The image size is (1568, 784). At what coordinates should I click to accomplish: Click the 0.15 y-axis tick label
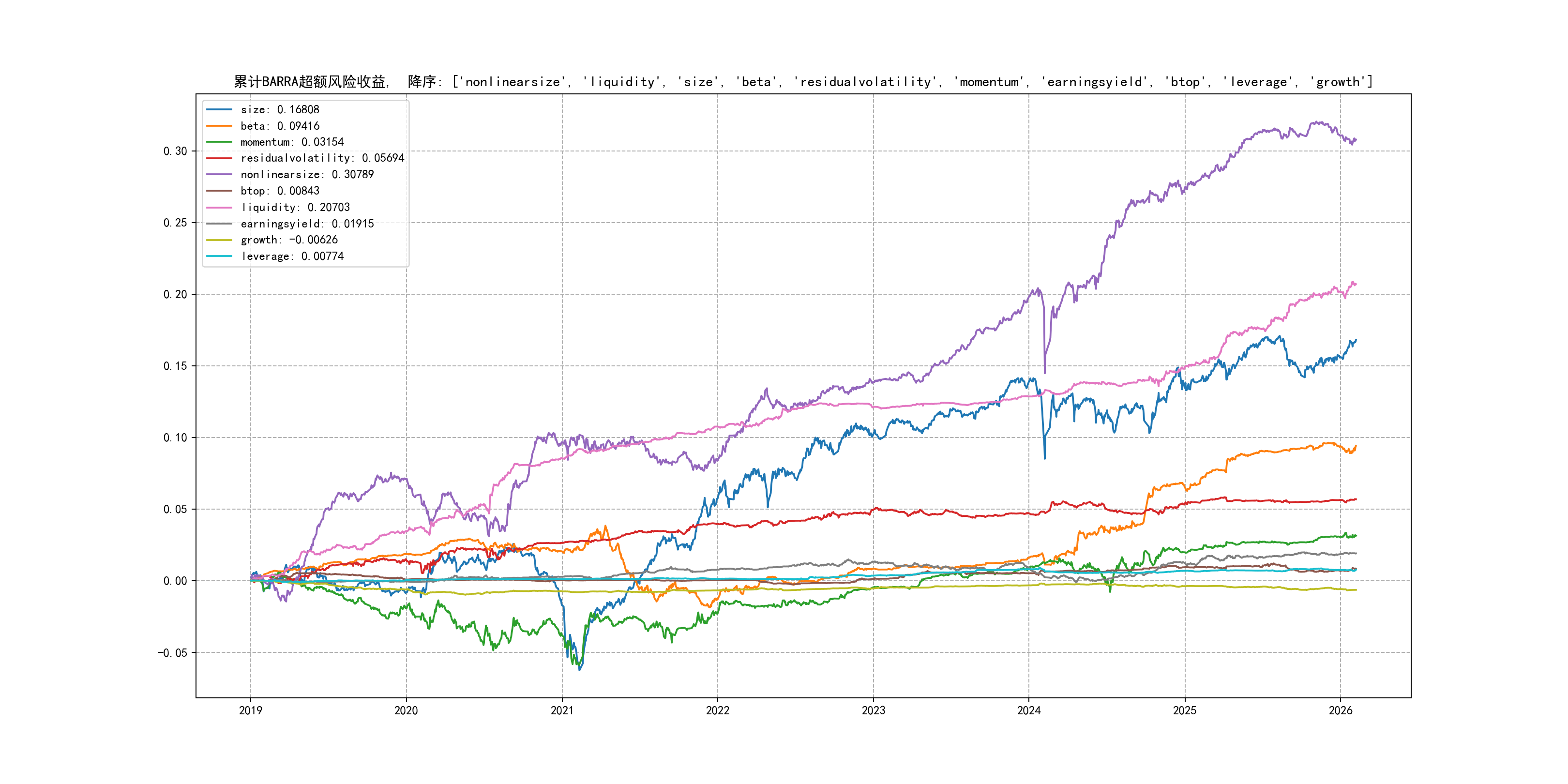(175, 366)
